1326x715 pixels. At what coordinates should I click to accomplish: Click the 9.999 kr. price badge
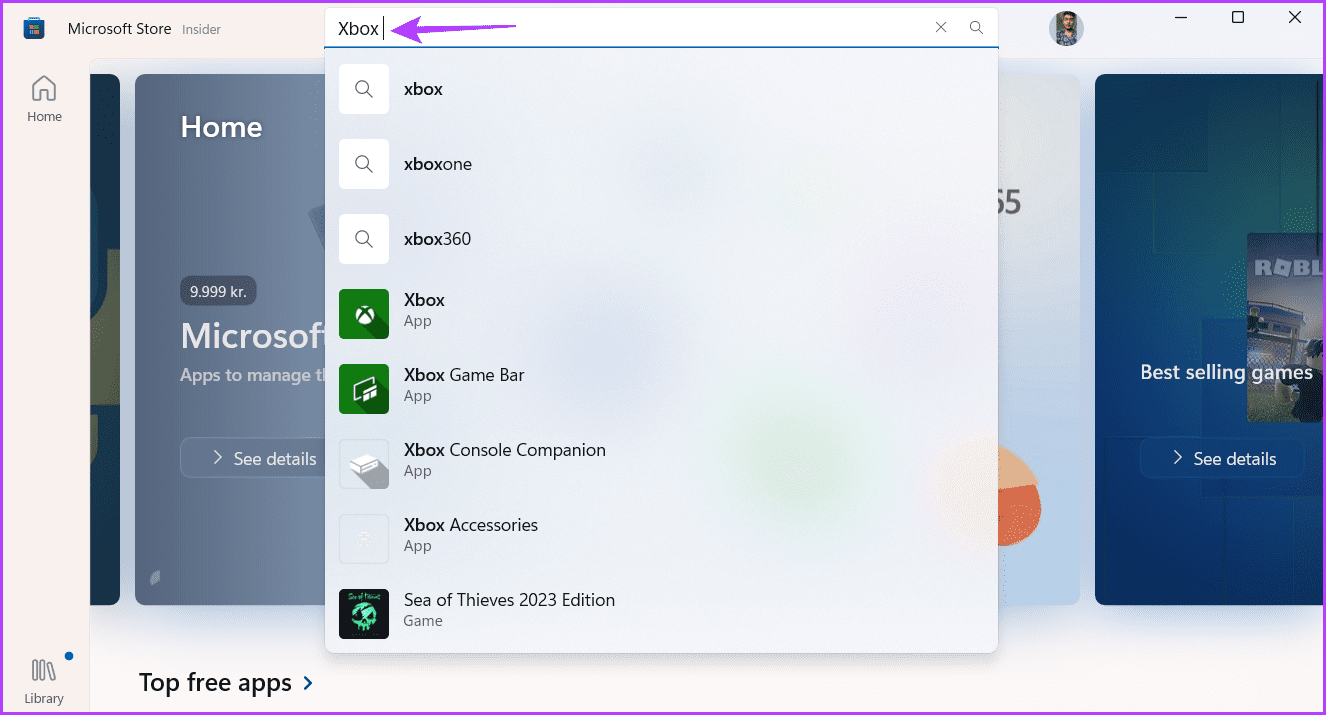219,292
